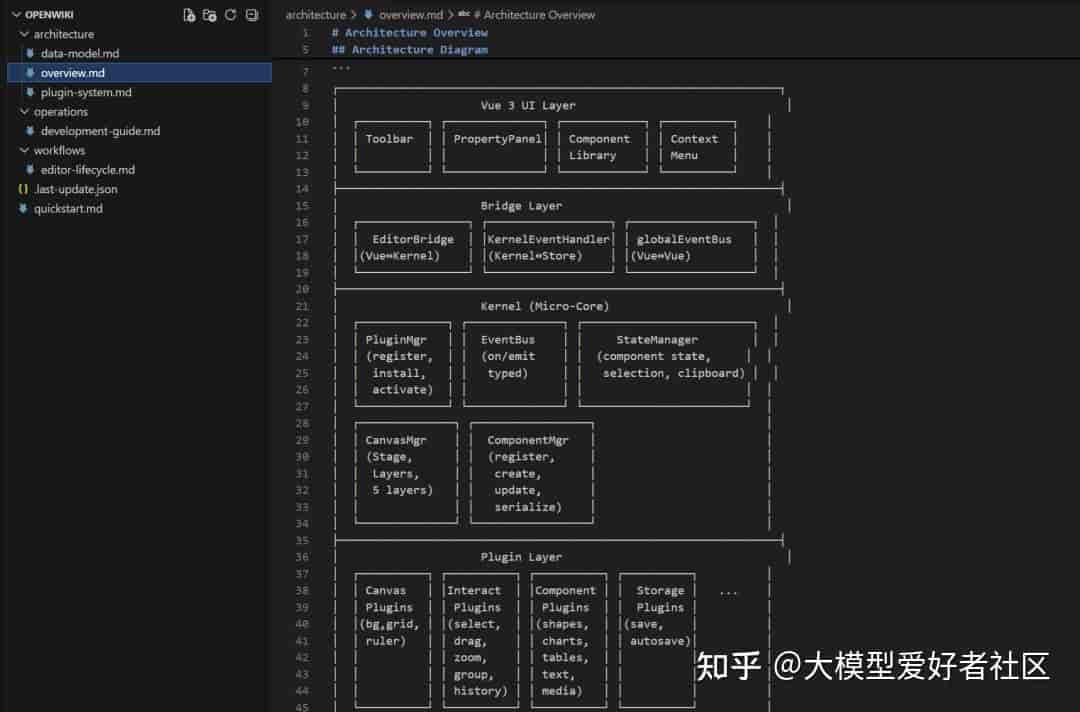This screenshot has height=712, width=1080.
Task: Select overview.md in the file tree
Action: coord(72,72)
